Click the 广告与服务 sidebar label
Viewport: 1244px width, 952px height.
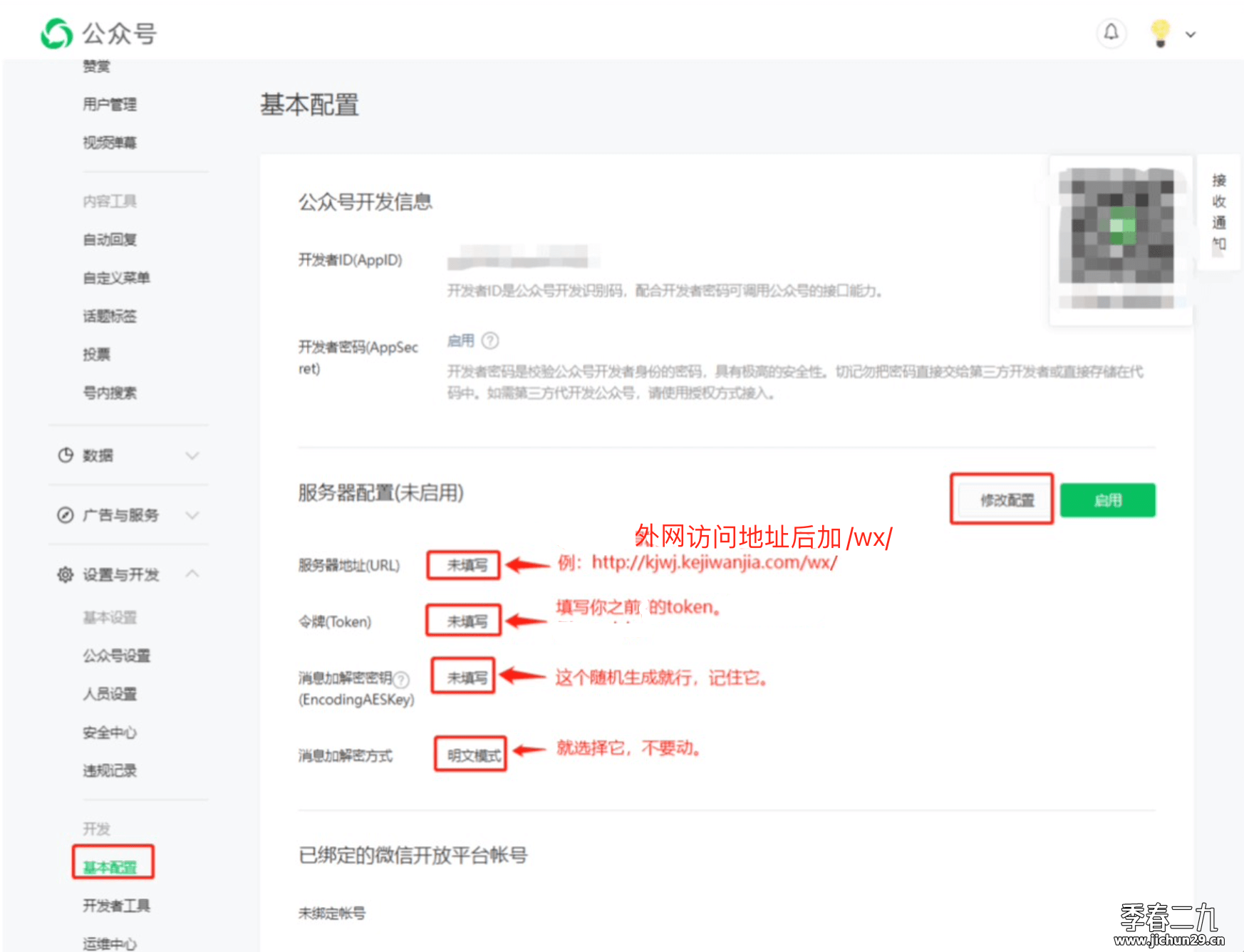(120, 515)
